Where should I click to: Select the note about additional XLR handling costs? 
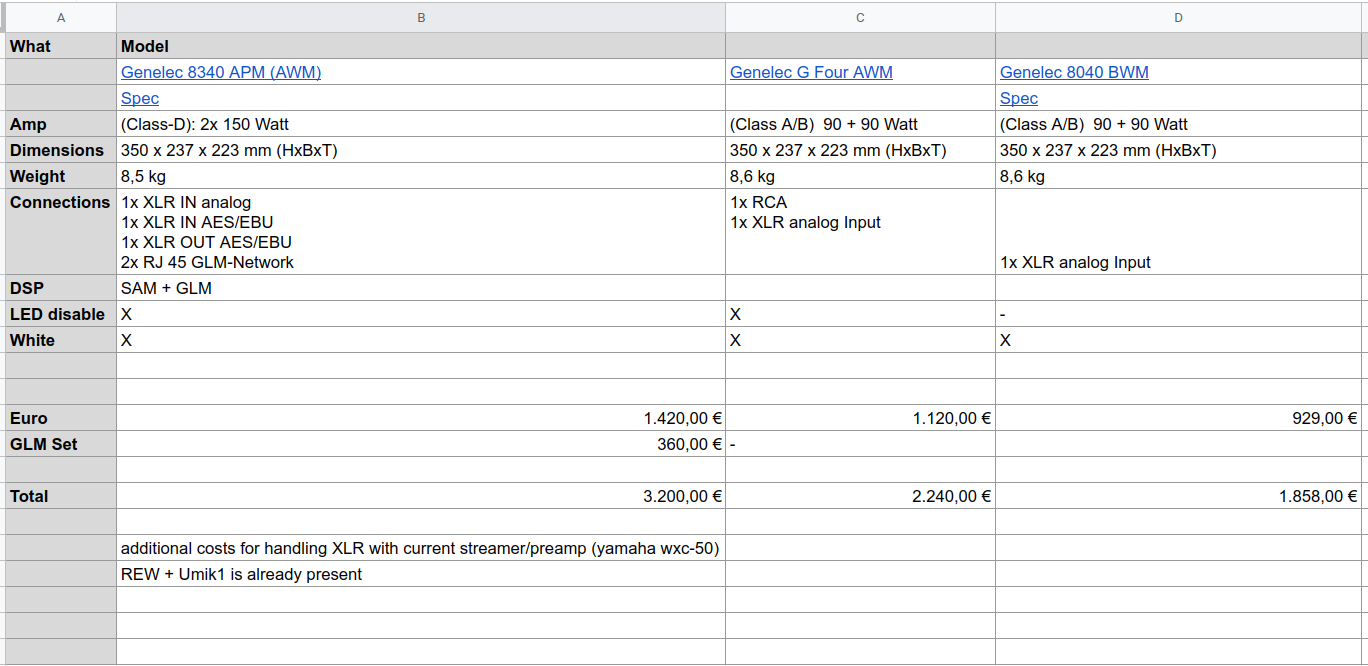[x=421, y=548]
